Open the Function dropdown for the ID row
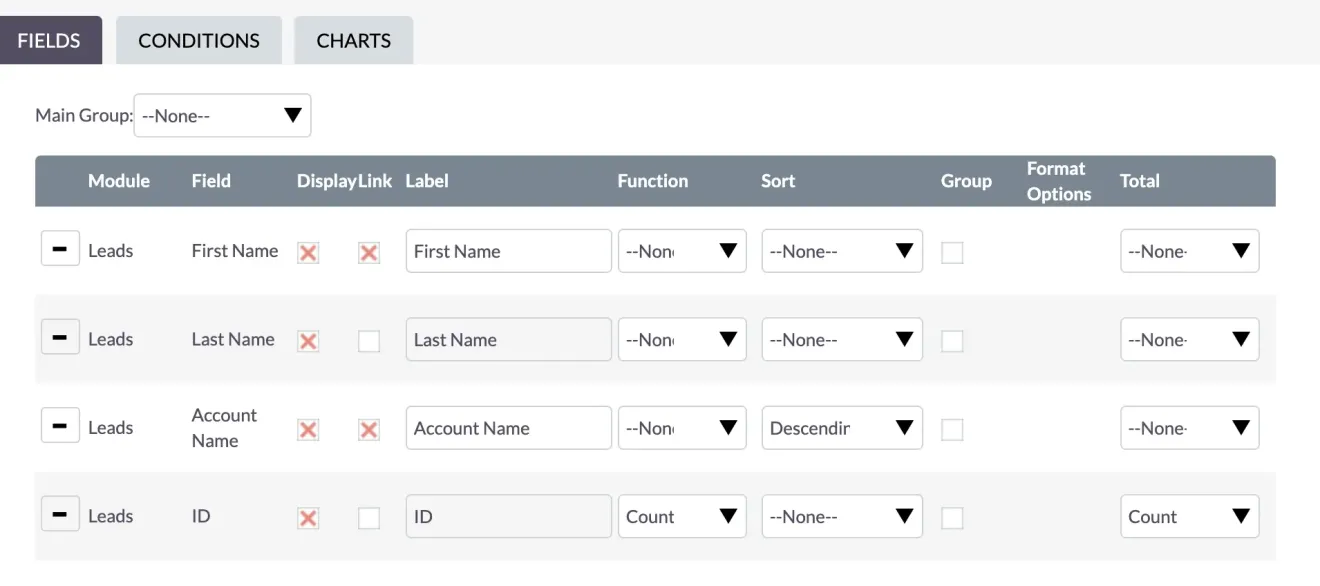The image size is (1320, 586). [682, 516]
